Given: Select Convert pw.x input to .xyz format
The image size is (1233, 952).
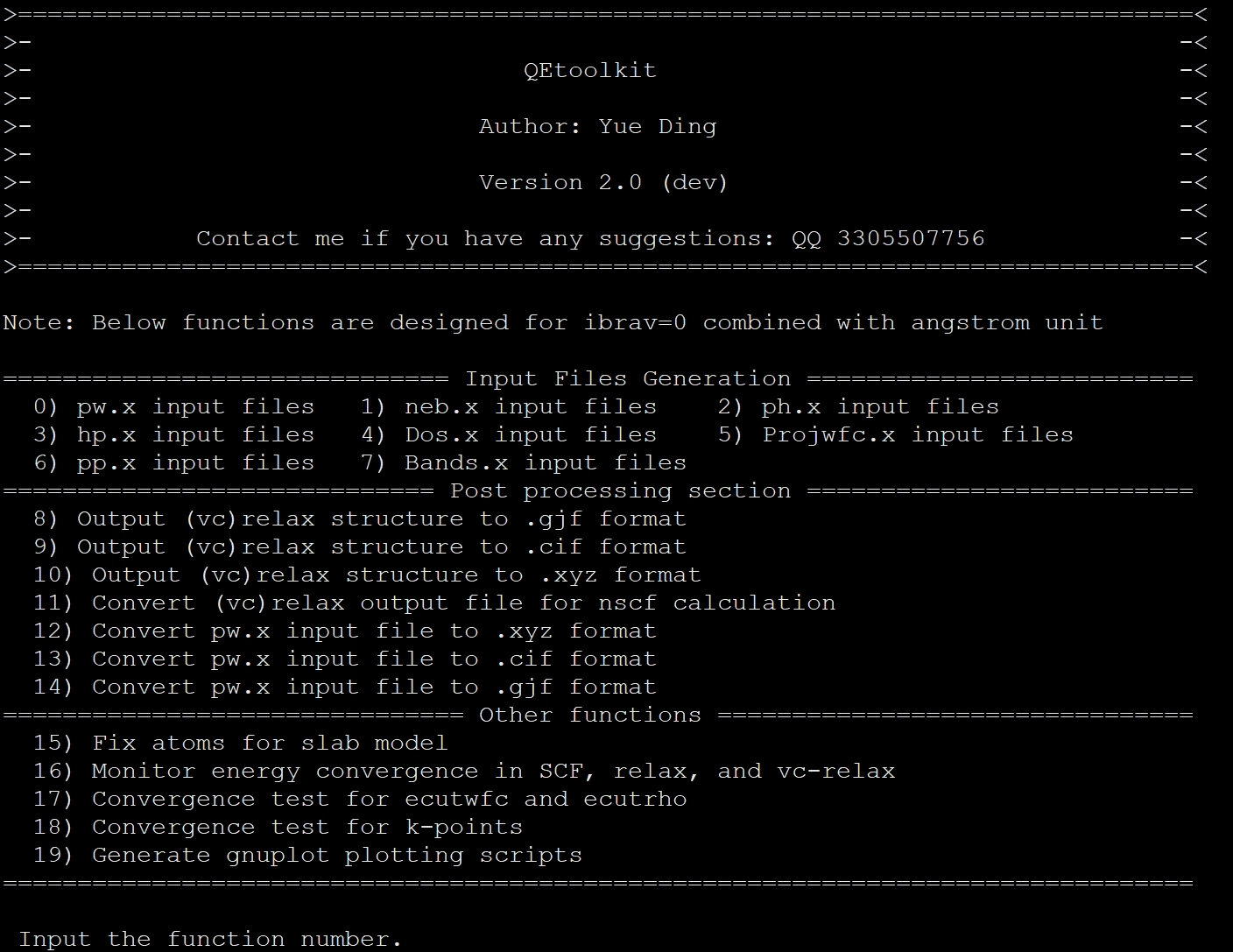Looking at the screenshot, I should [345, 631].
